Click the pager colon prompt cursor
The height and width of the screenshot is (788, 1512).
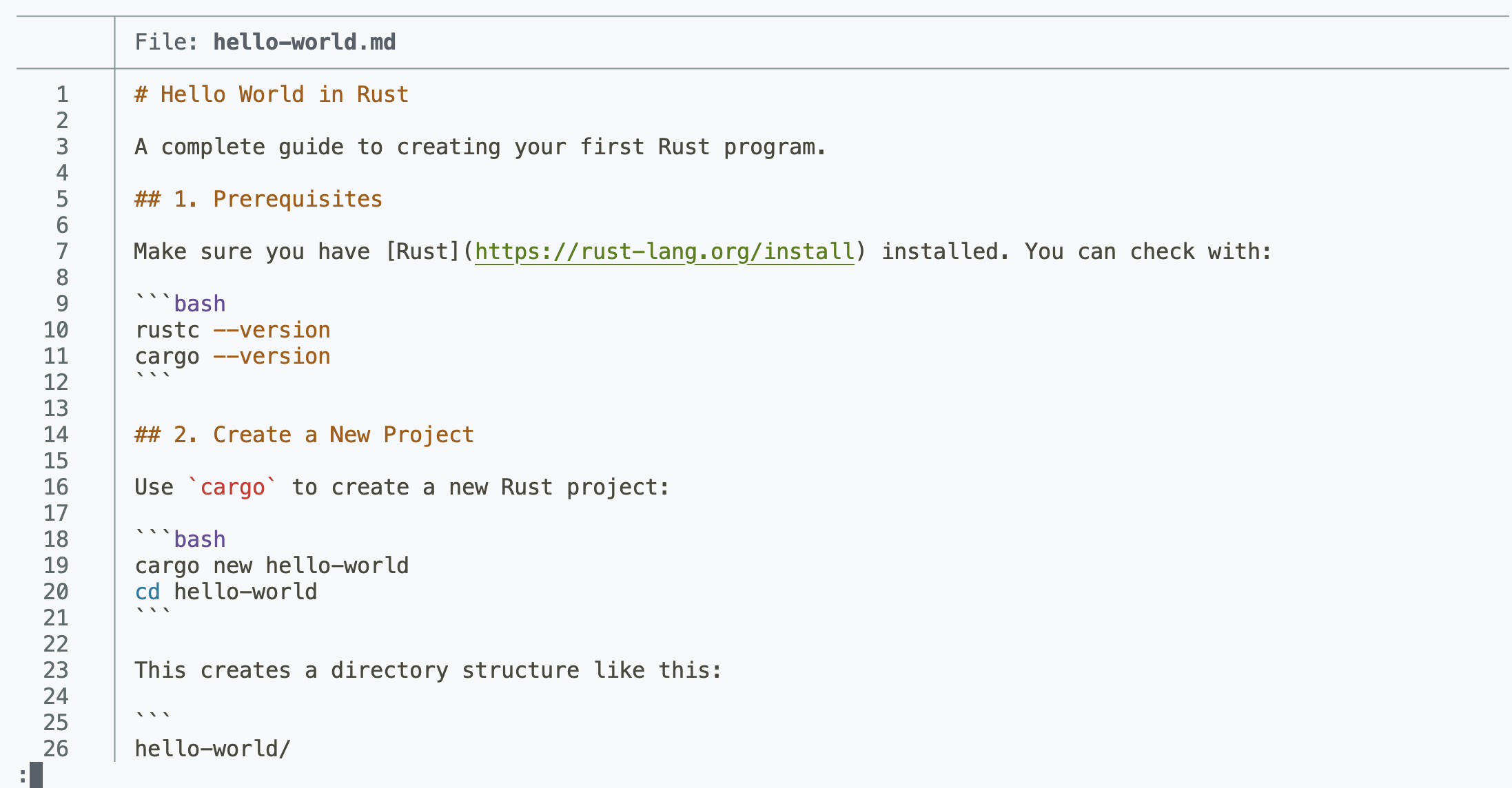36,775
